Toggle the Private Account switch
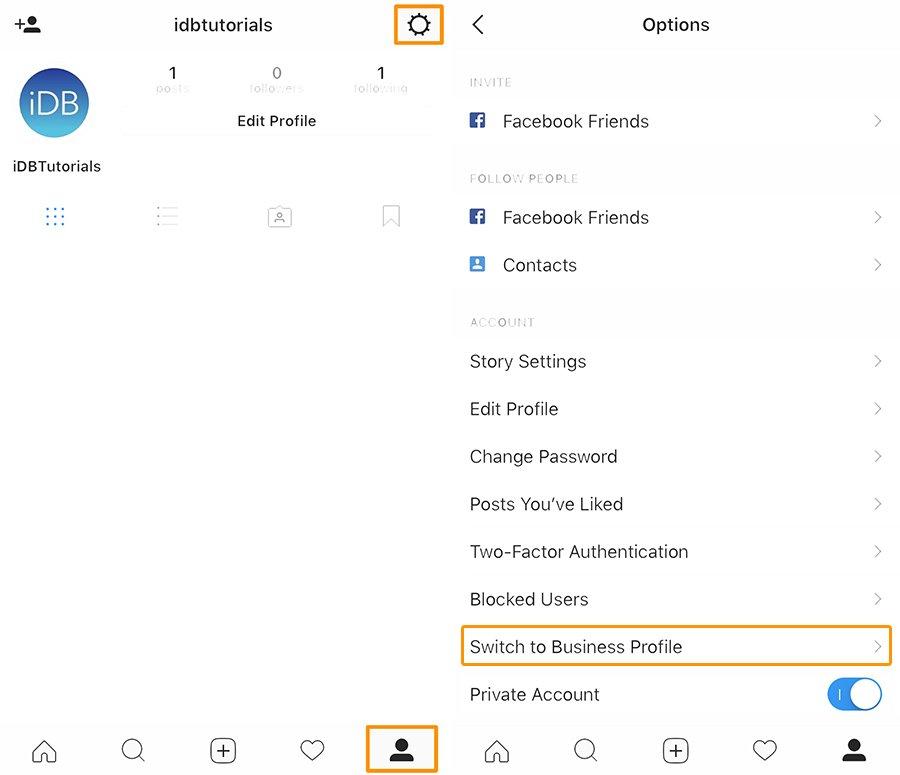 [x=854, y=694]
